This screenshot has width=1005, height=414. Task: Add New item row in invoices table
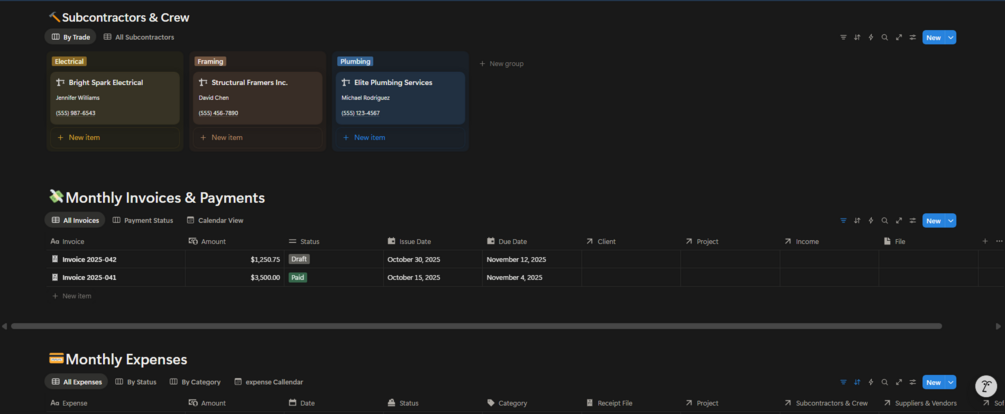pyautogui.click(x=72, y=296)
